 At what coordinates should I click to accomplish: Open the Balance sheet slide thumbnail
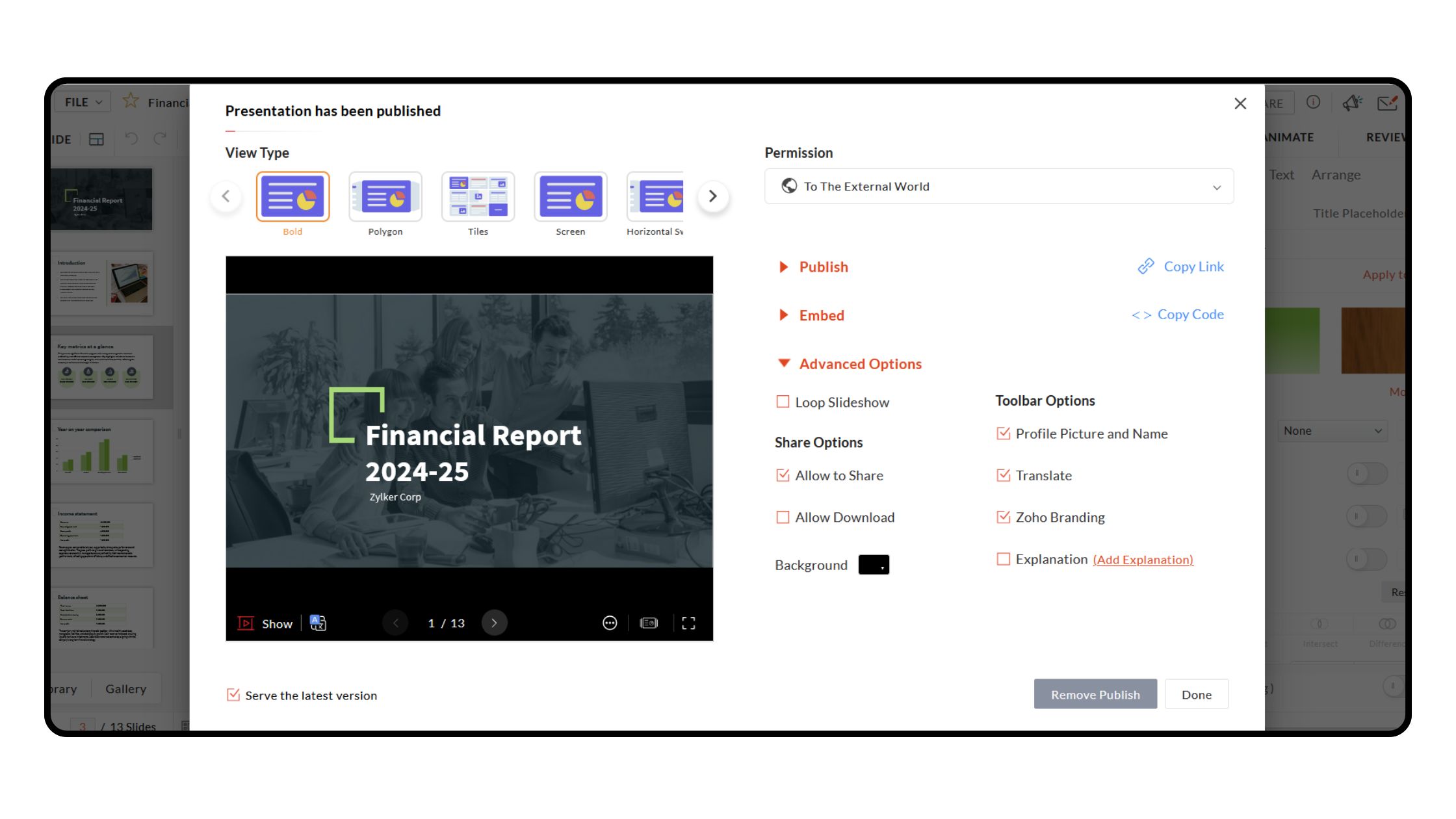click(102, 617)
